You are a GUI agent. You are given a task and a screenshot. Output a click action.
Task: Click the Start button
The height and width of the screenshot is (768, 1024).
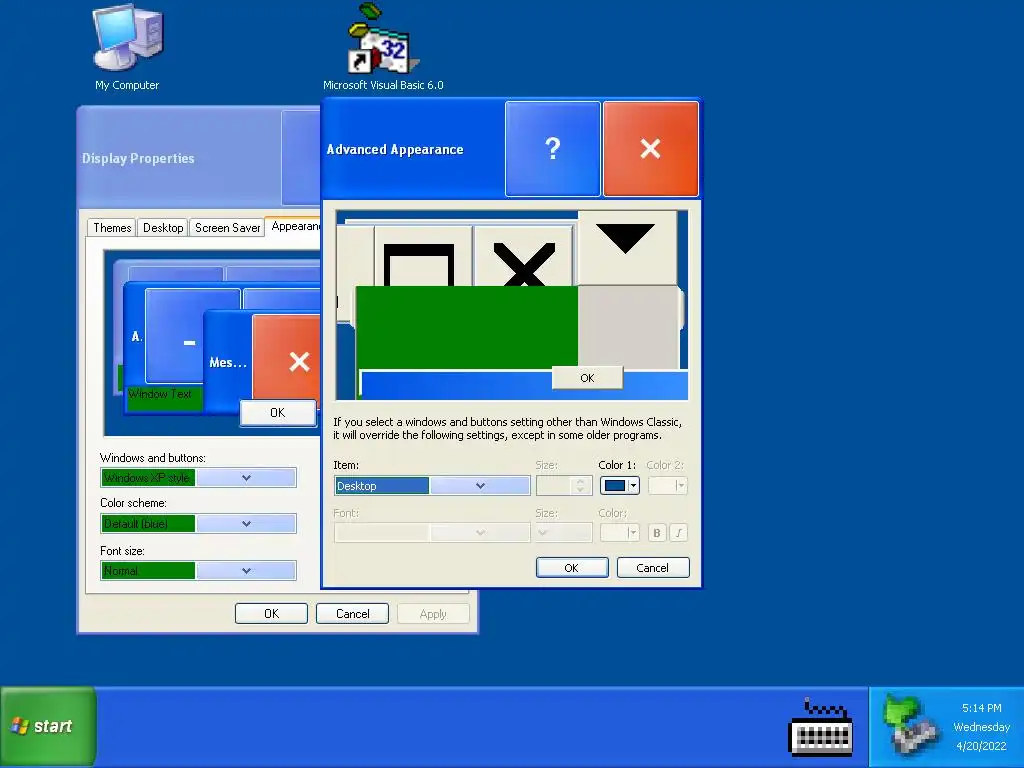point(49,726)
